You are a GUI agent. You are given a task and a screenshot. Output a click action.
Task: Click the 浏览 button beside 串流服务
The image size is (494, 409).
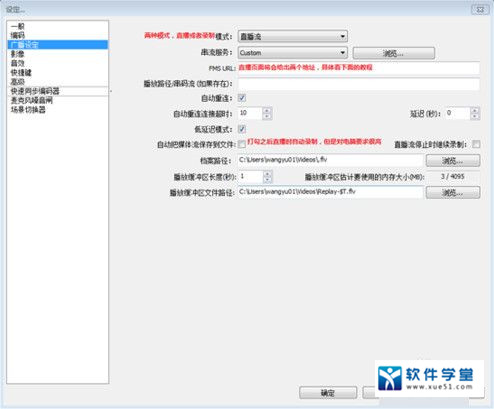pos(394,53)
